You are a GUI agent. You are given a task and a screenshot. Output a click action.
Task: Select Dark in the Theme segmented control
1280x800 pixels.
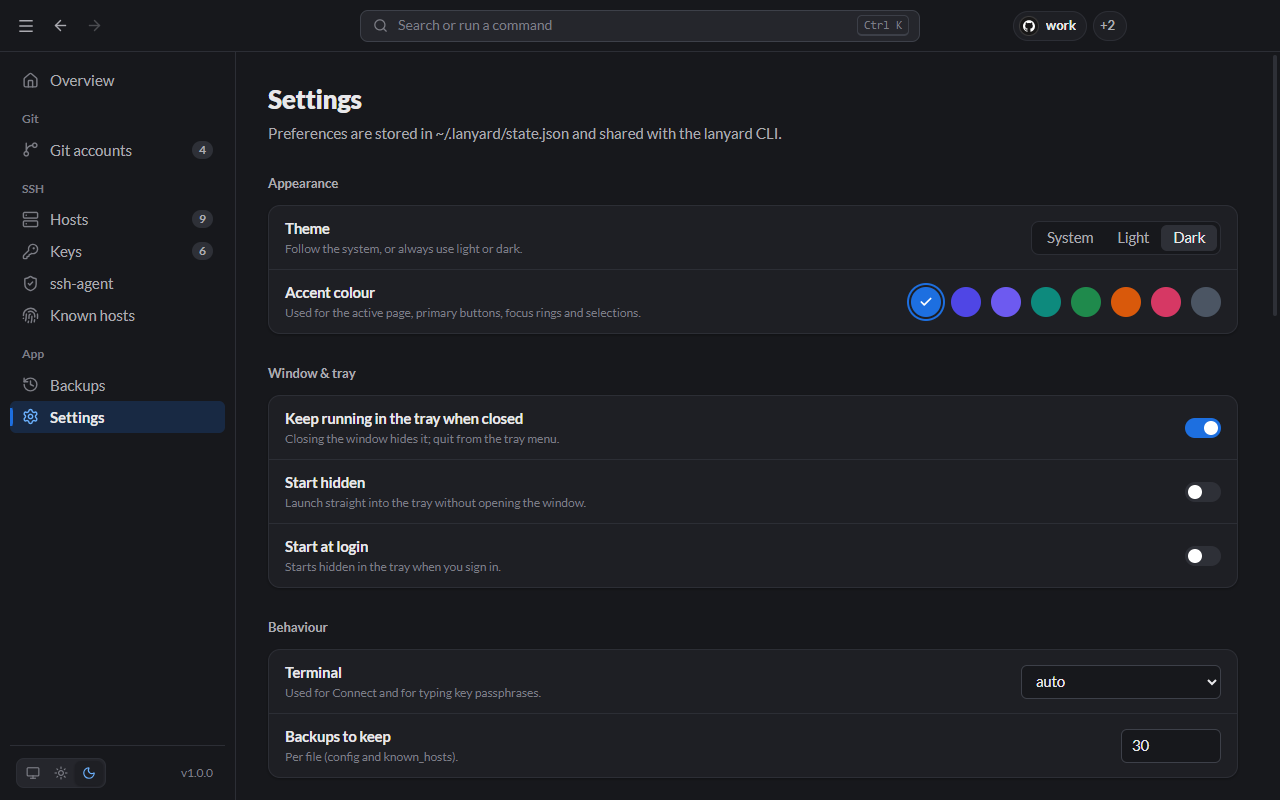1190,238
